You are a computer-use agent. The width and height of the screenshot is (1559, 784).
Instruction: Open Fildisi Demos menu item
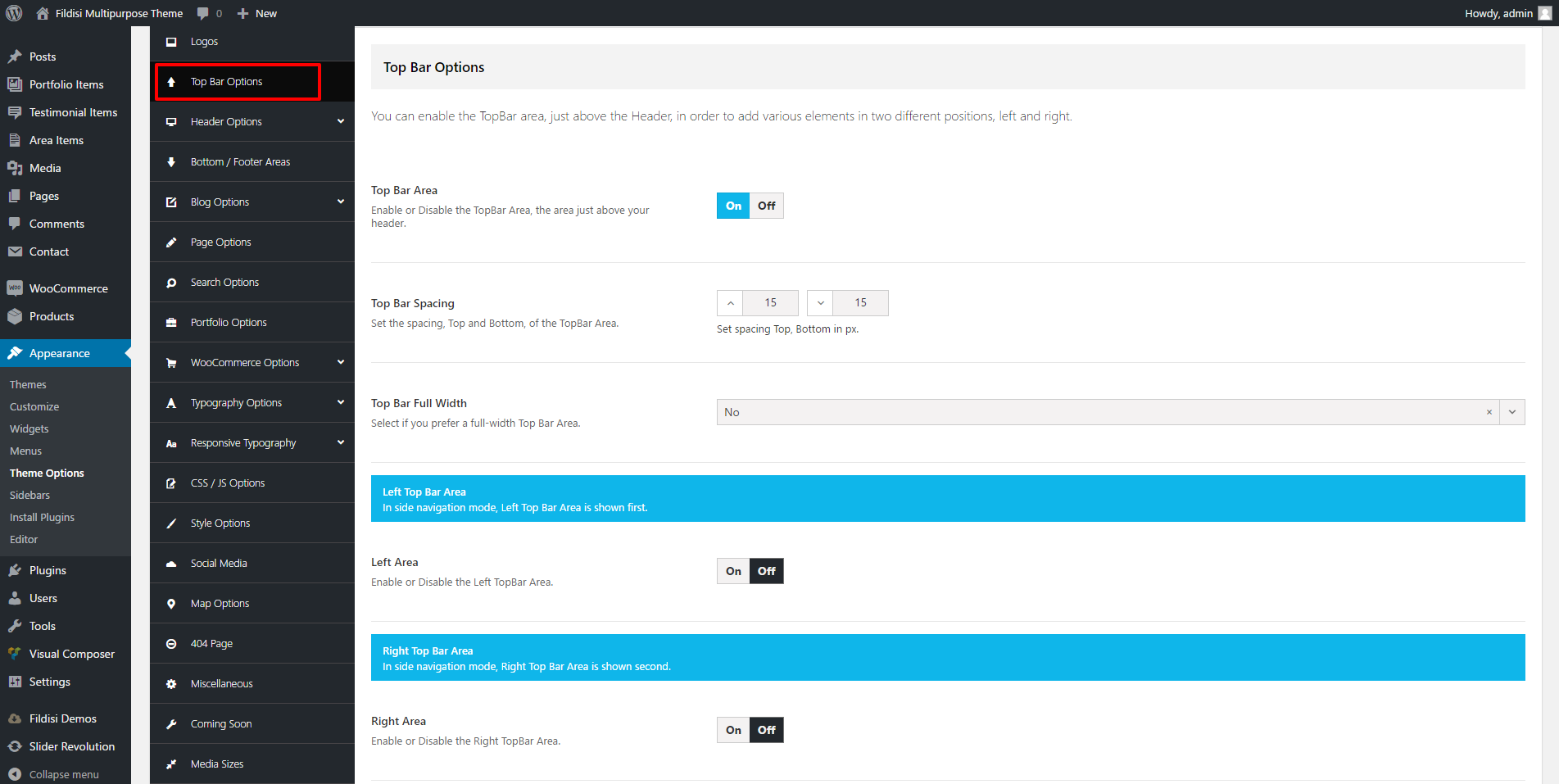click(66, 718)
